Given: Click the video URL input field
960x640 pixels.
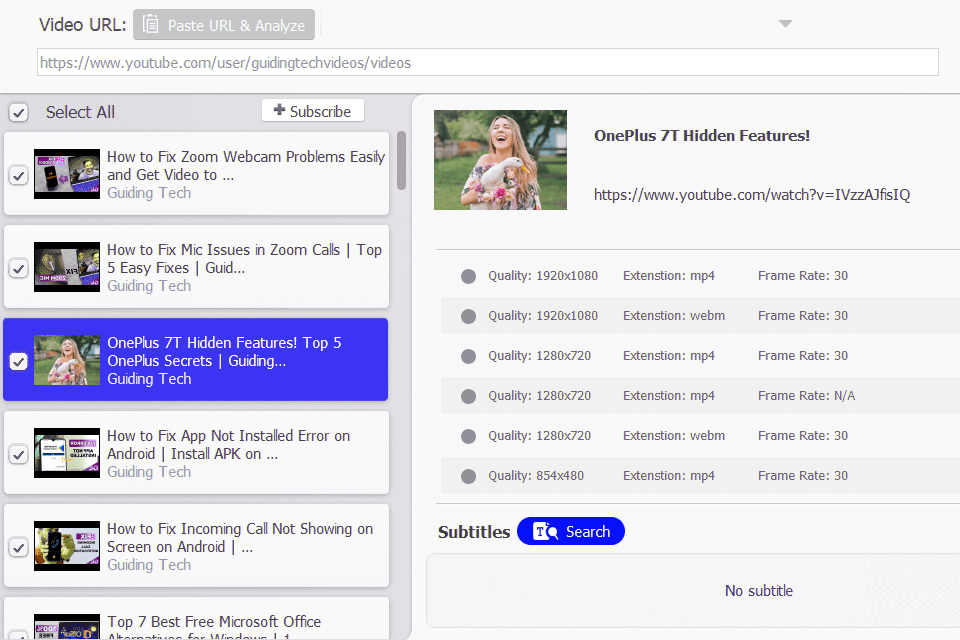Looking at the screenshot, I should tap(487, 62).
